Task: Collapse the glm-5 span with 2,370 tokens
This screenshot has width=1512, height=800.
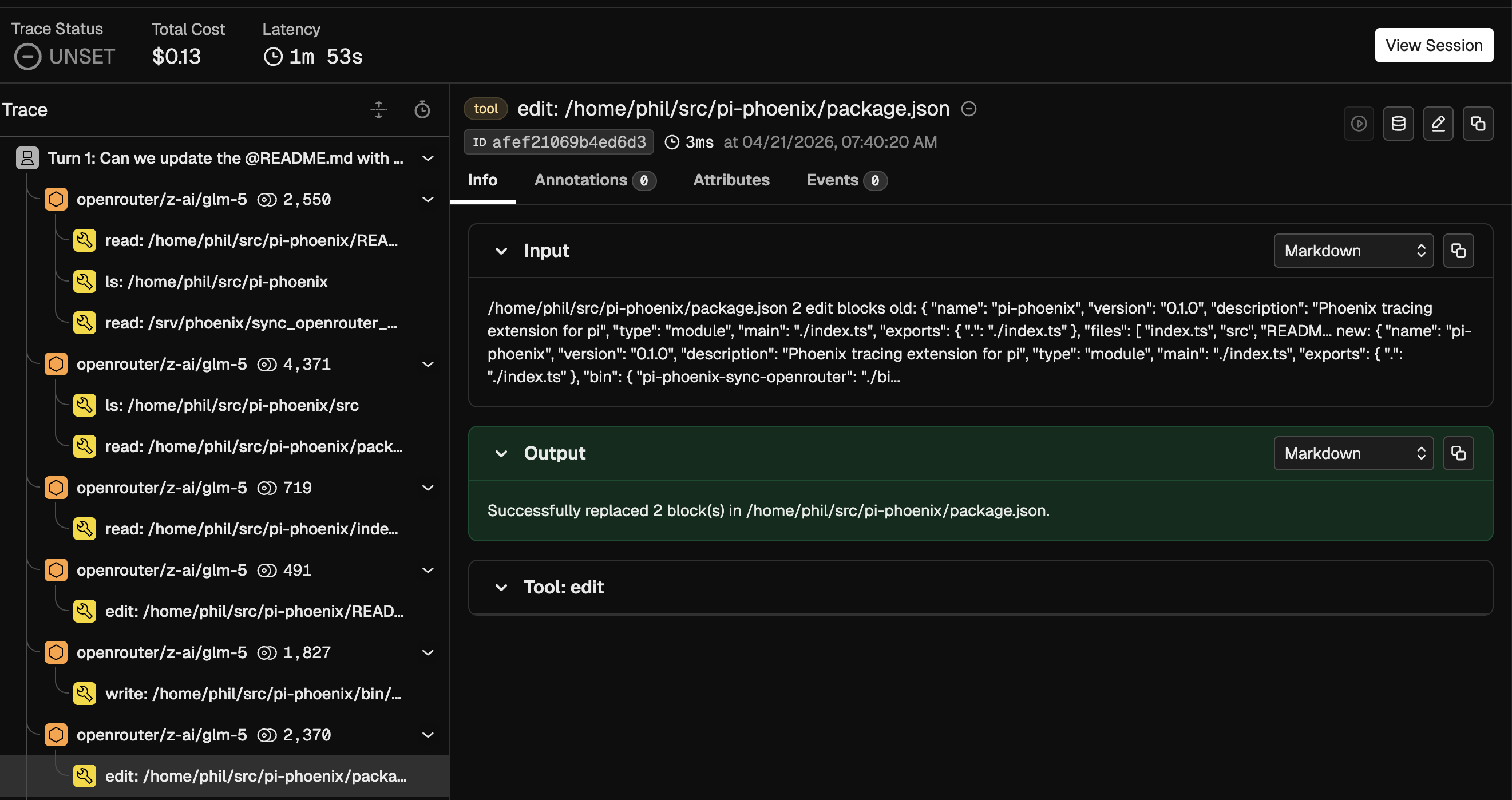Action: click(428, 735)
